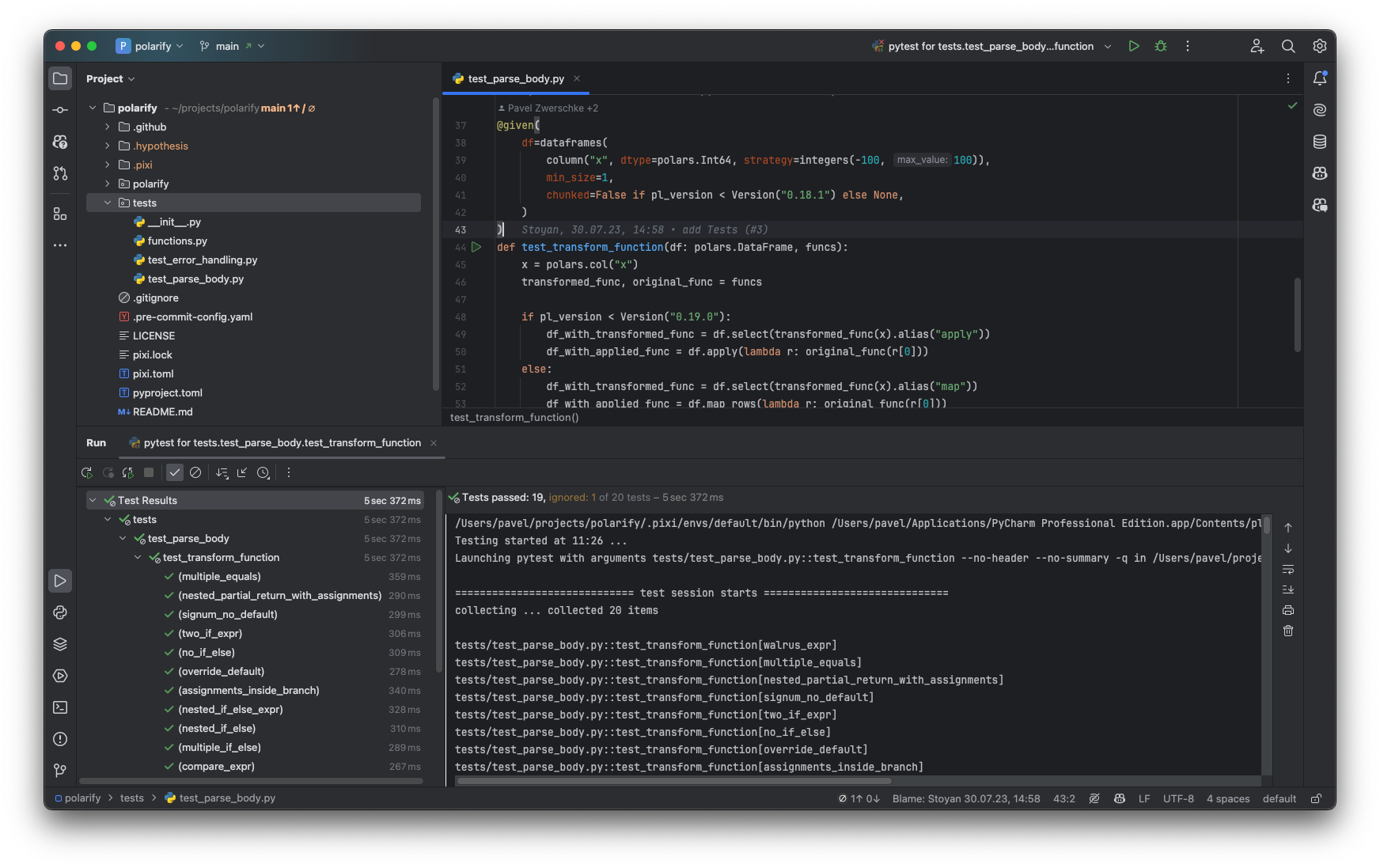The image size is (1380, 868).
Task: Toggle soft-wrap in test console
Action: point(1288,569)
